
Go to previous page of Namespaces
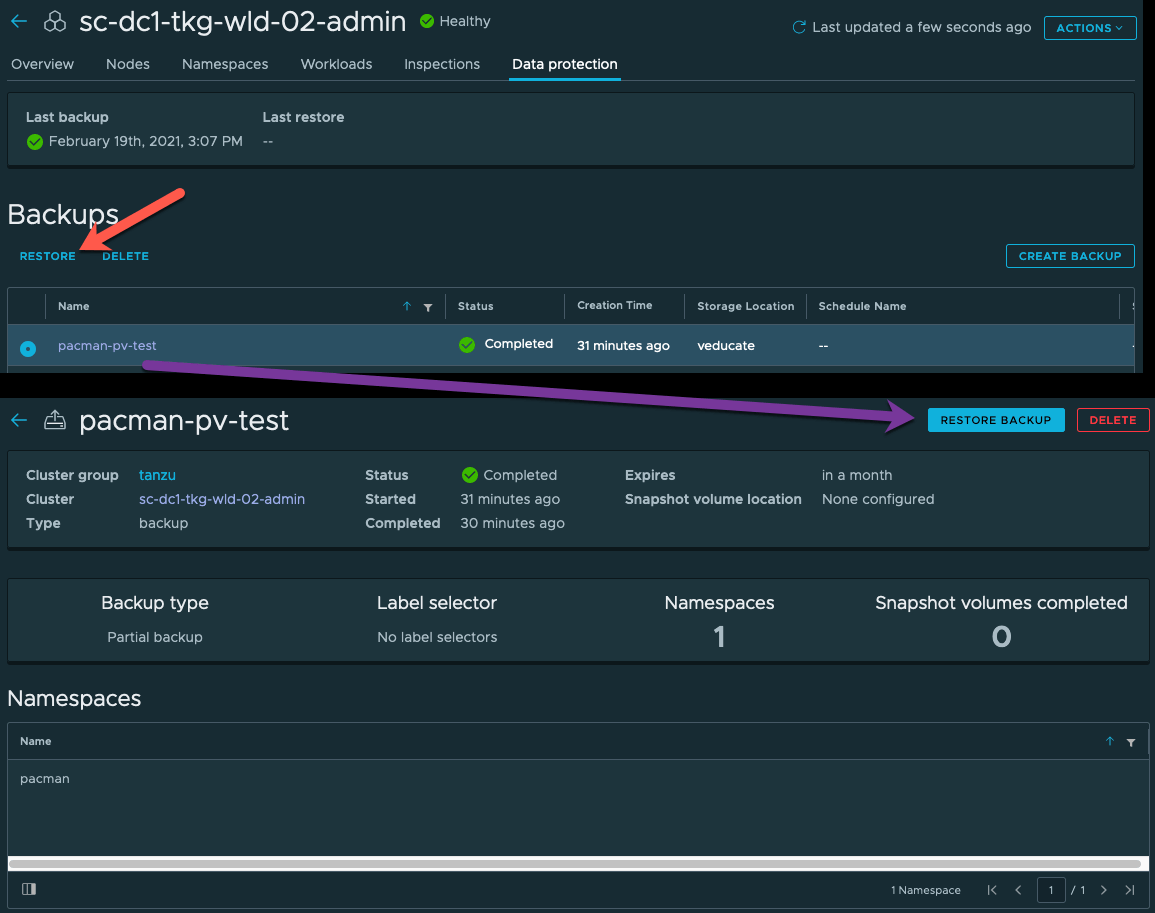pos(1018,890)
